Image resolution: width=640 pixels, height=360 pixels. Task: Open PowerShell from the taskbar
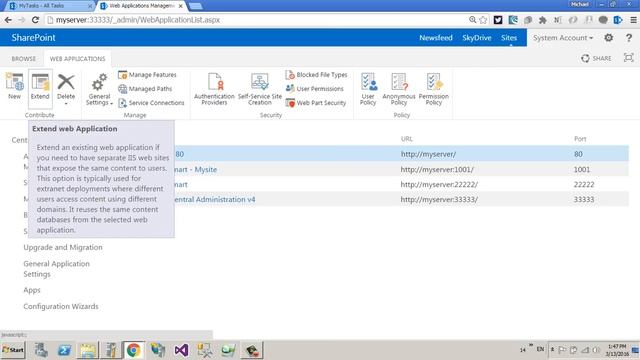coord(64,350)
